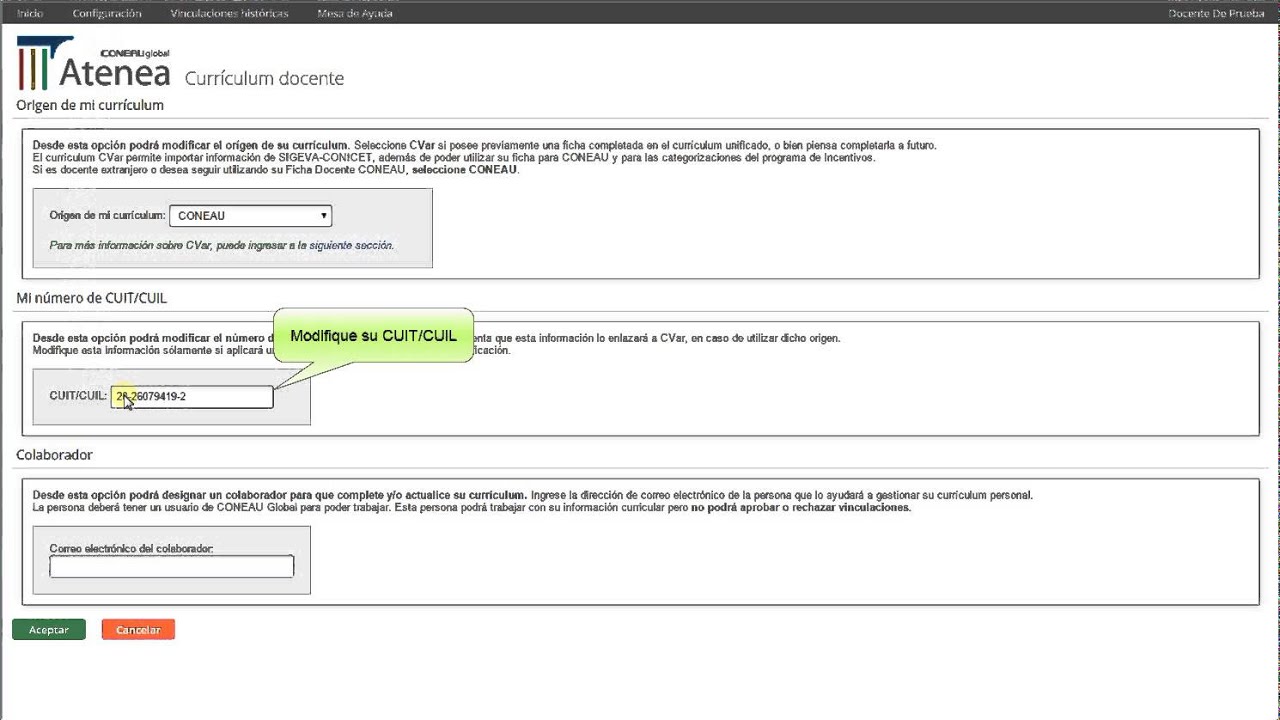Image resolution: width=1280 pixels, height=720 pixels.
Task: Expand the Origen de mi currículum dropdown
Action: point(250,216)
